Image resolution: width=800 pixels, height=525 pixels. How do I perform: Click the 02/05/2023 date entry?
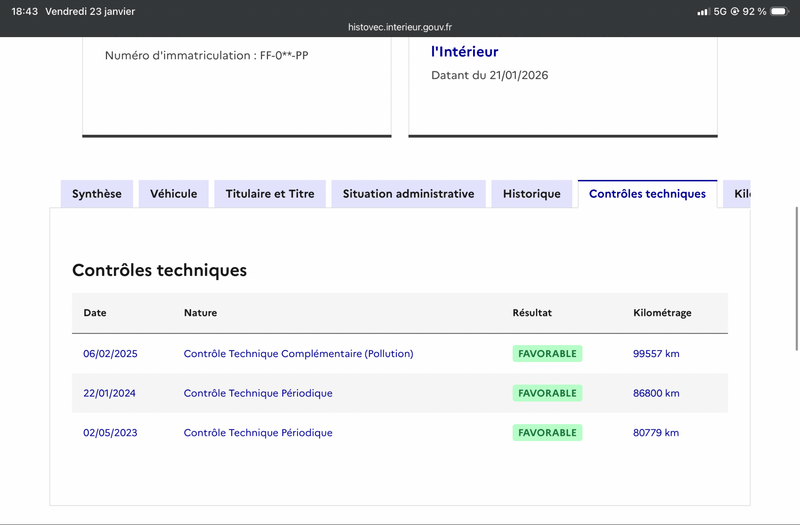click(110, 433)
